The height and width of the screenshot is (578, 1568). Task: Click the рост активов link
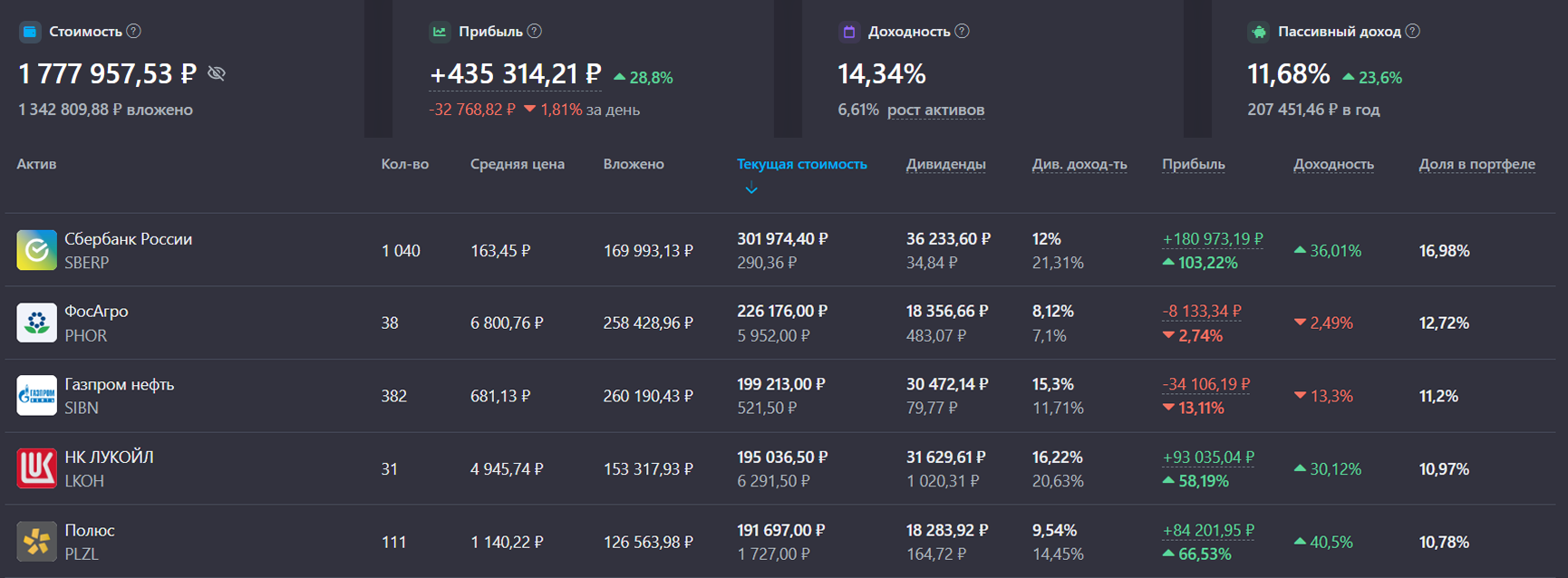935,110
